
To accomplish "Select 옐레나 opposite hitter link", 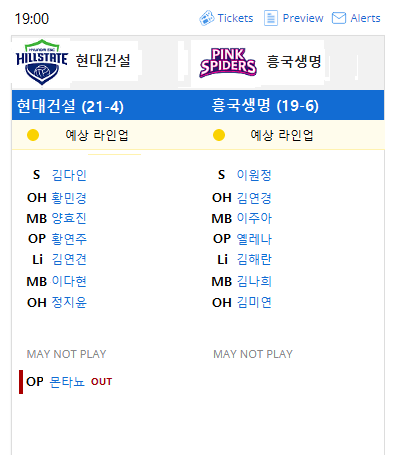I will coord(254,239).
